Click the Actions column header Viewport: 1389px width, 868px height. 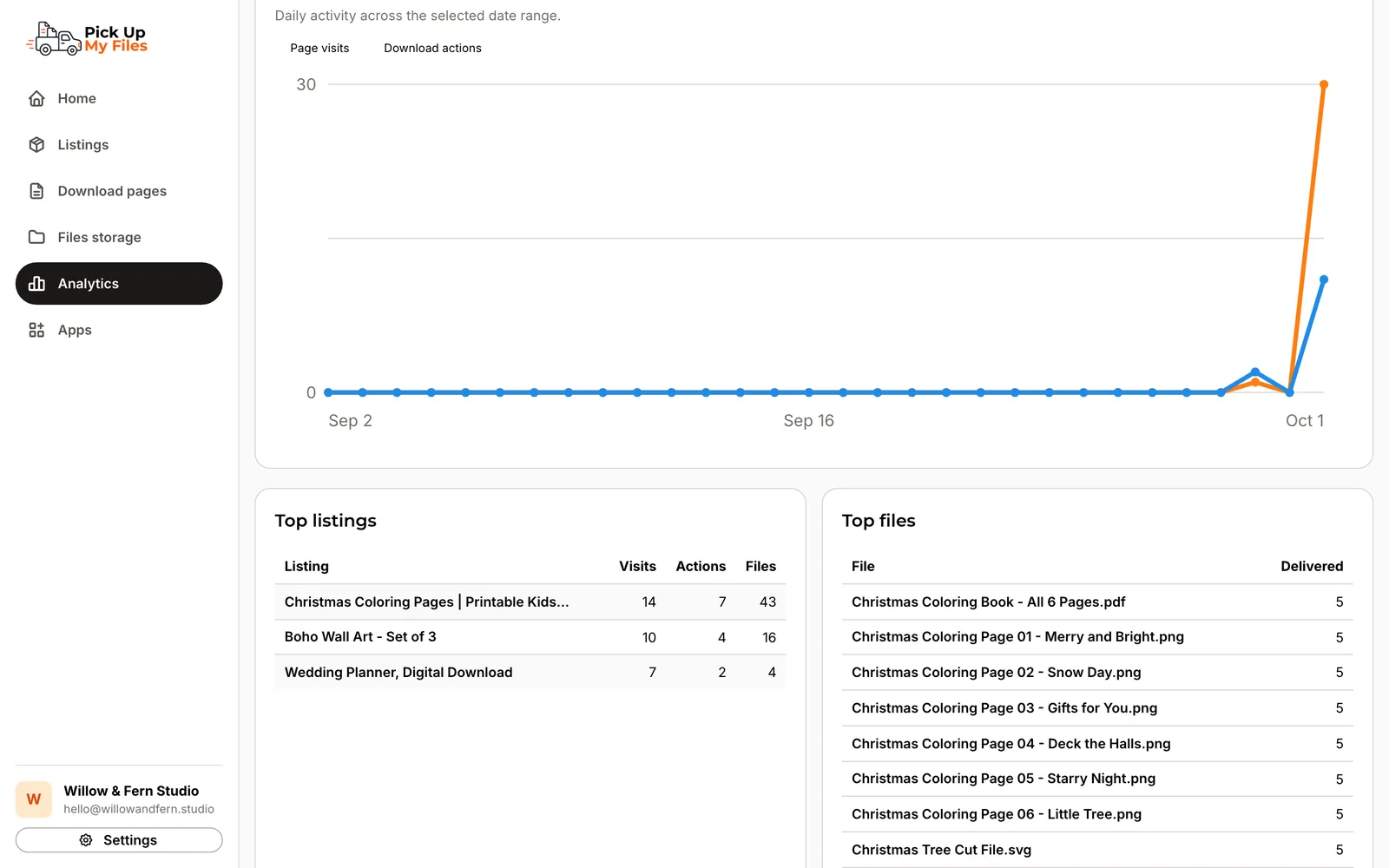click(701, 567)
